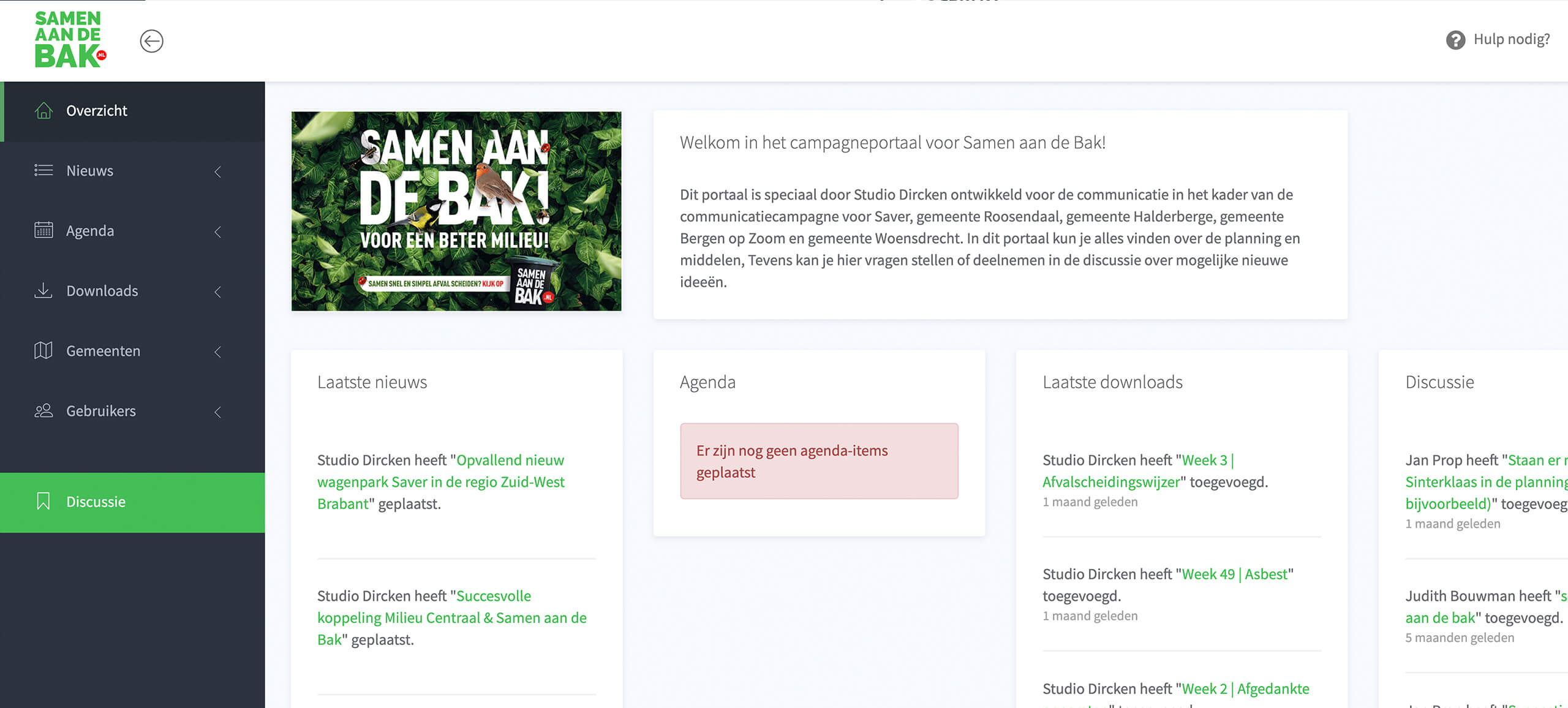The height and width of the screenshot is (708, 1568).
Task: Click the back arrow circle icon
Action: [151, 41]
